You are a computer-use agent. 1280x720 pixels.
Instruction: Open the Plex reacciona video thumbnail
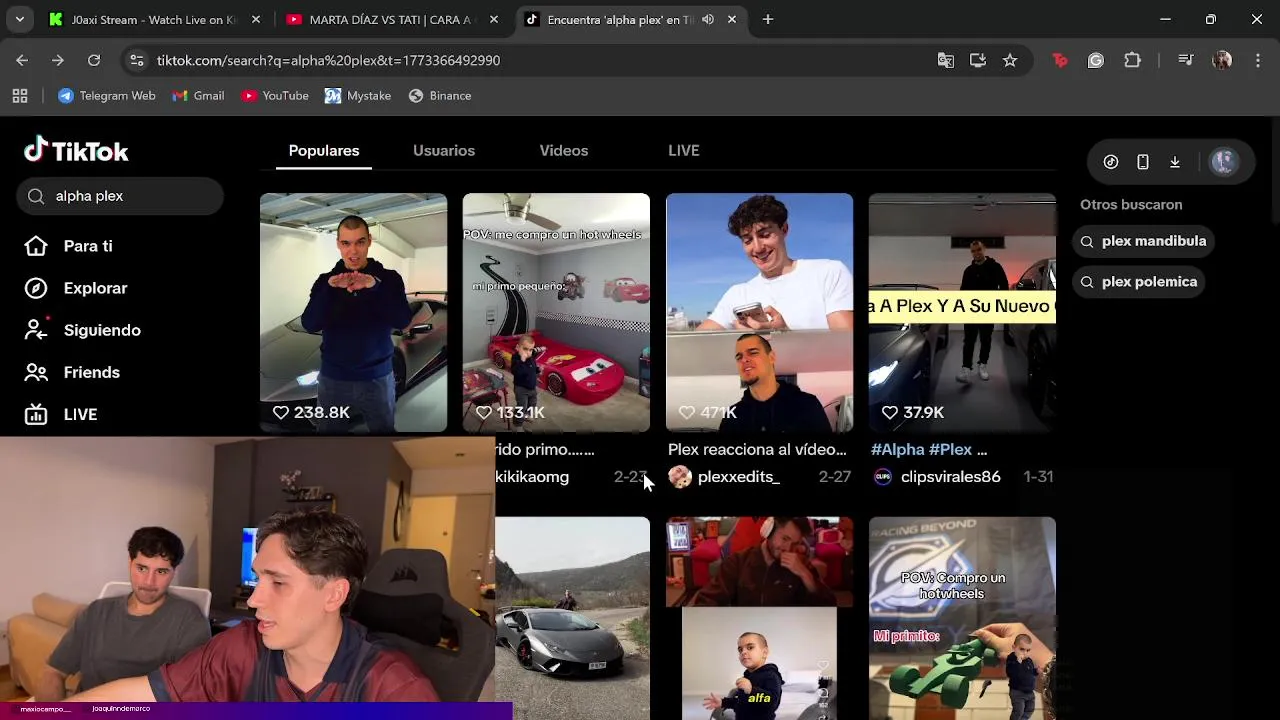[x=759, y=312]
